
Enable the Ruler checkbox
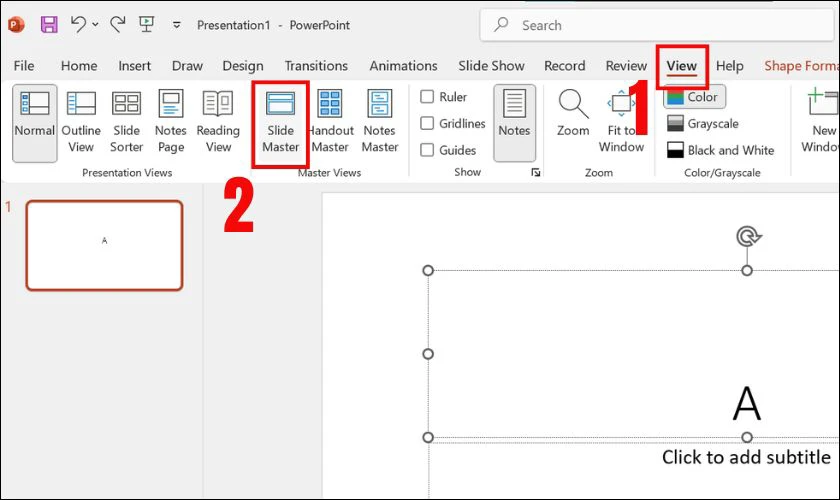pyautogui.click(x=427, y=96)
